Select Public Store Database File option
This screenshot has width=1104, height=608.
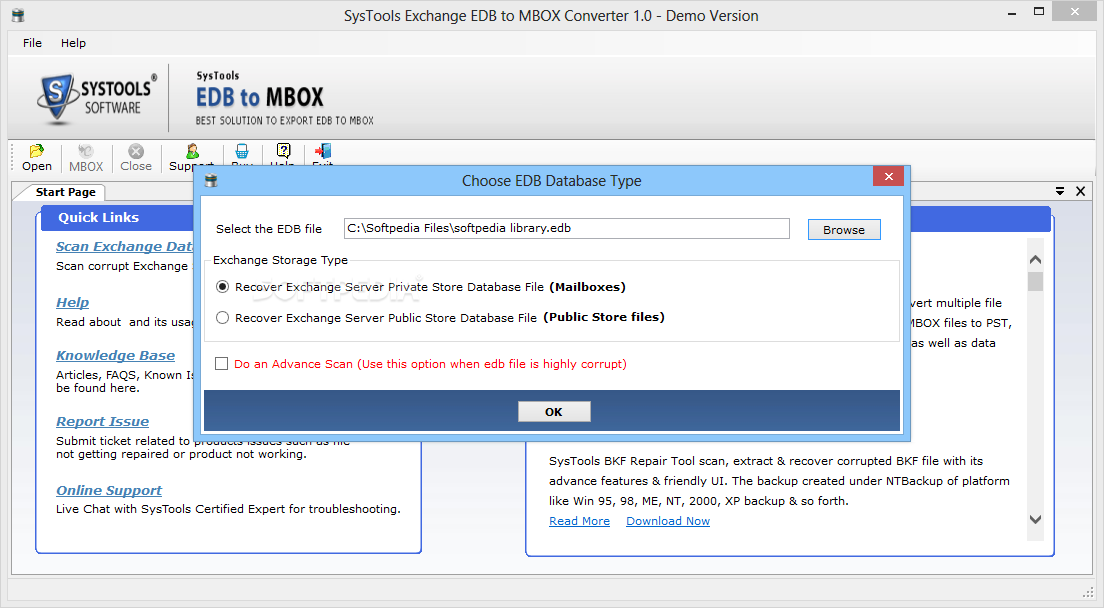coord(222,317)
